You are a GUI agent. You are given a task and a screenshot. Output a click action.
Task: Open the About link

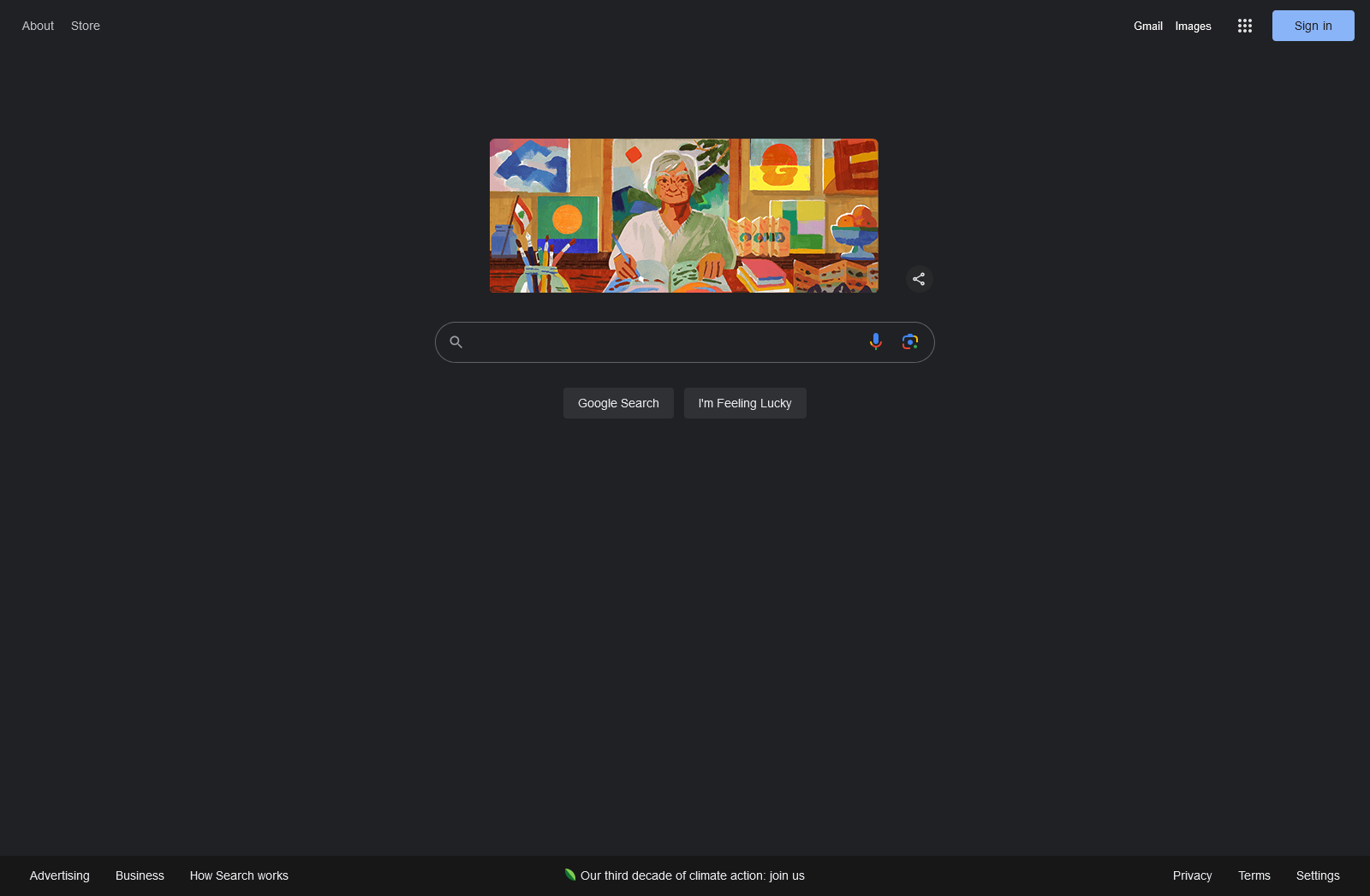(x=38, y=26)
